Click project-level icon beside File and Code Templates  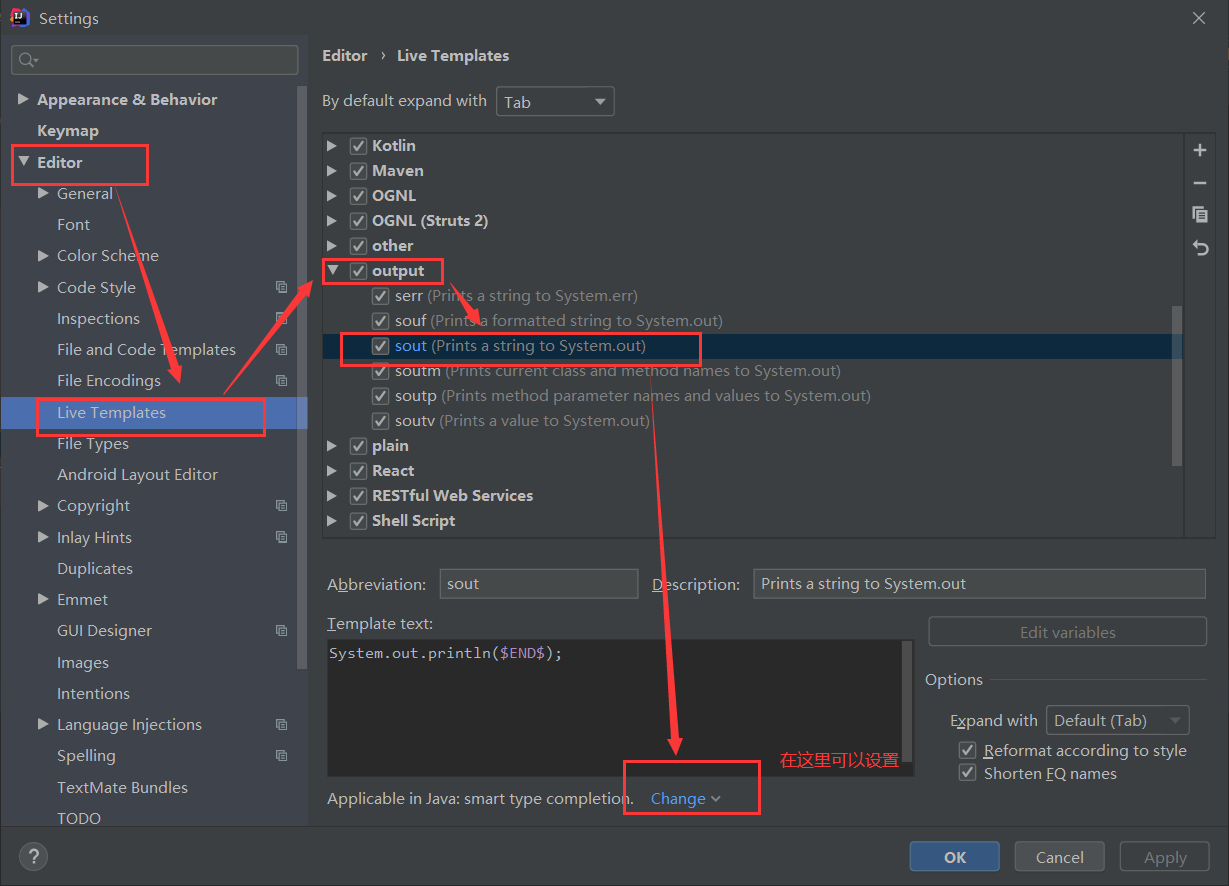point(281,349)
